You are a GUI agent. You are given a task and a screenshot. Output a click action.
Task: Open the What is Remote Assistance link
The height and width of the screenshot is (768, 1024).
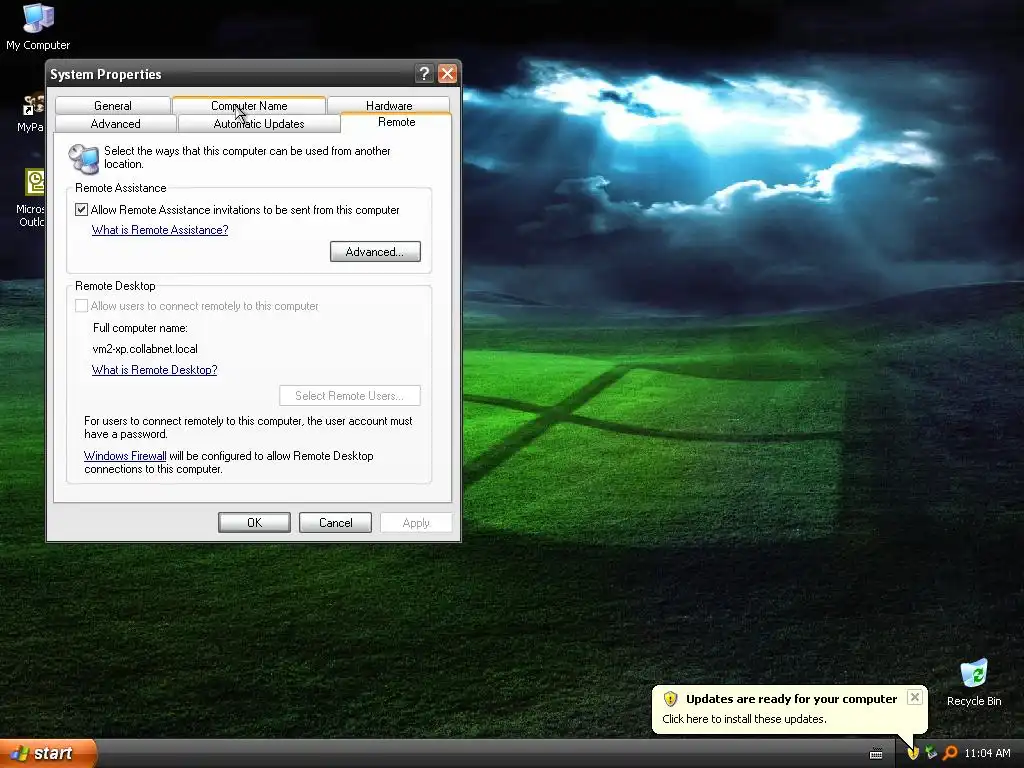[x=160, y=230]
